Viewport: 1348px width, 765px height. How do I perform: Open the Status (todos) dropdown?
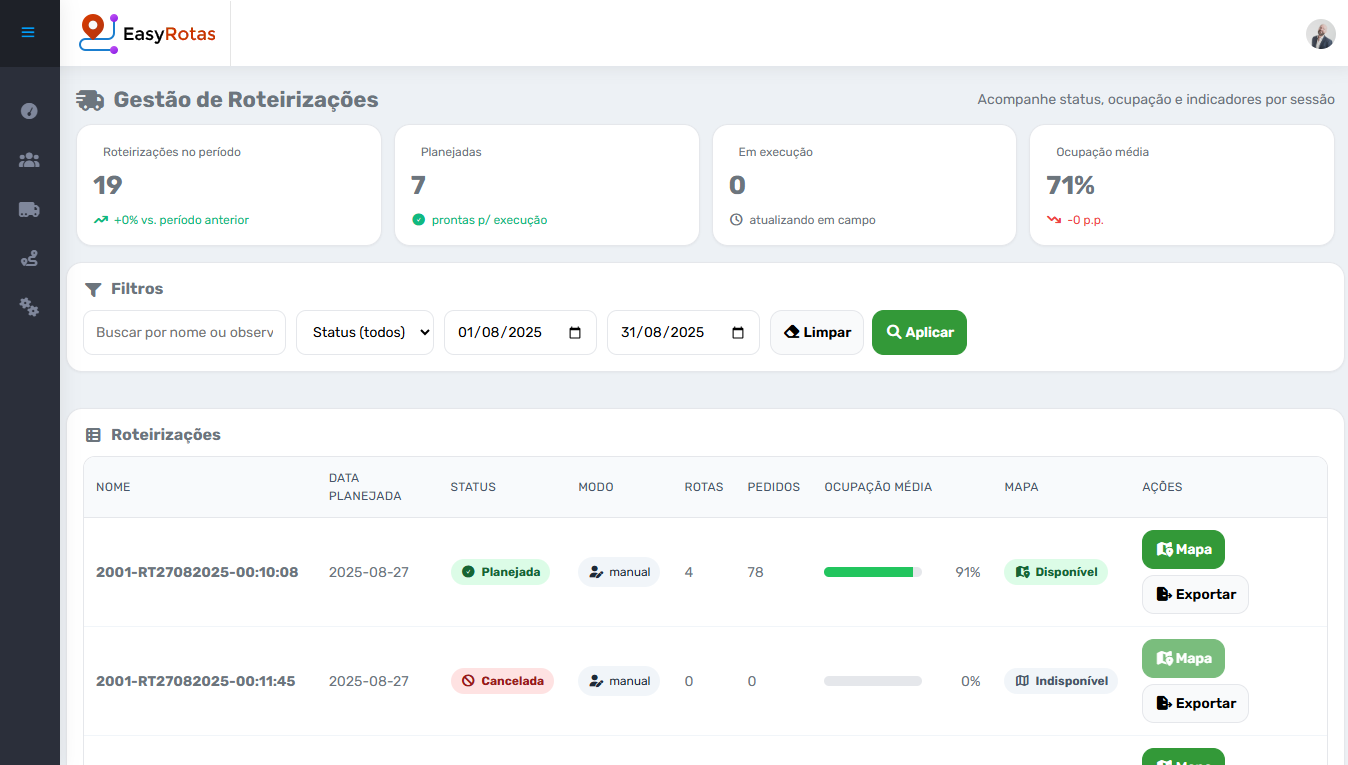tap(365, 333)
